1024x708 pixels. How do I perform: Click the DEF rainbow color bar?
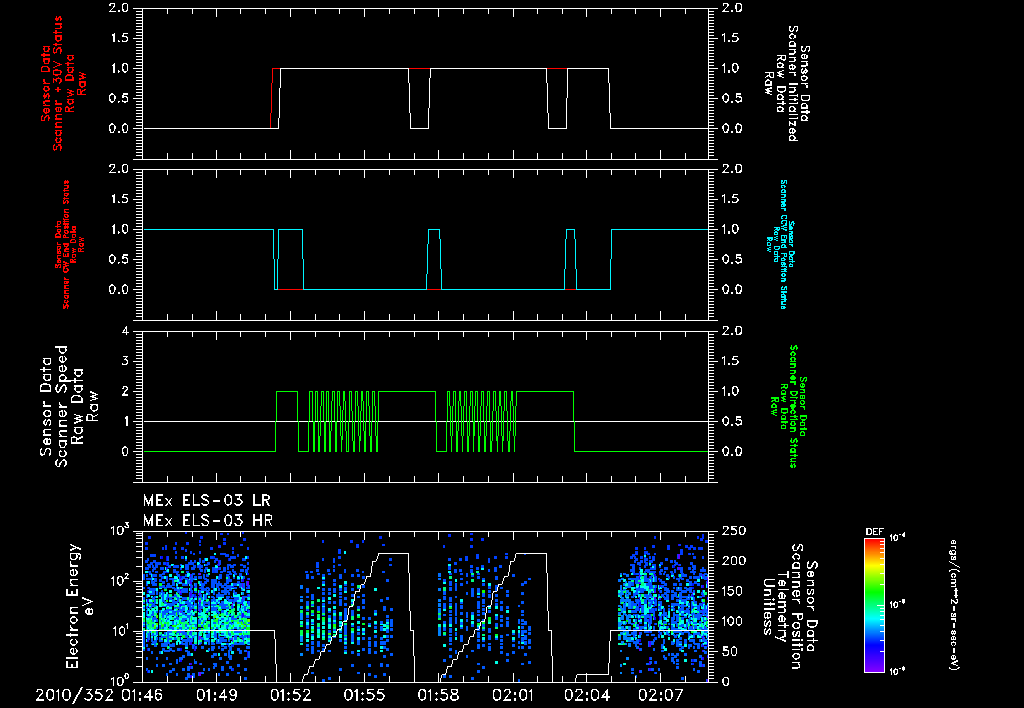[874, 605]
